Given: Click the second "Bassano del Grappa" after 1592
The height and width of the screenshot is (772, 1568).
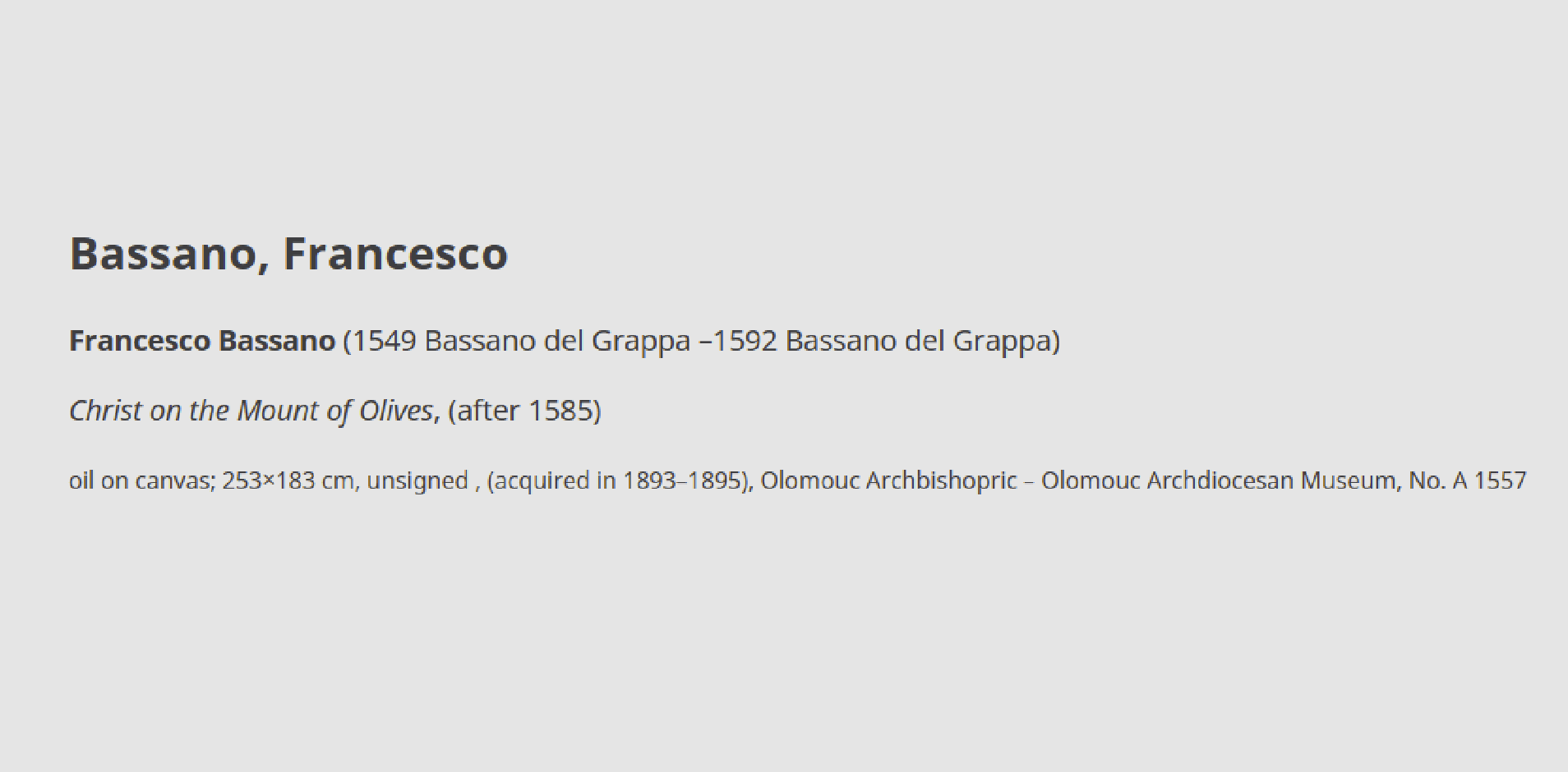Looking at the screenshot, I should coord(918,341).
